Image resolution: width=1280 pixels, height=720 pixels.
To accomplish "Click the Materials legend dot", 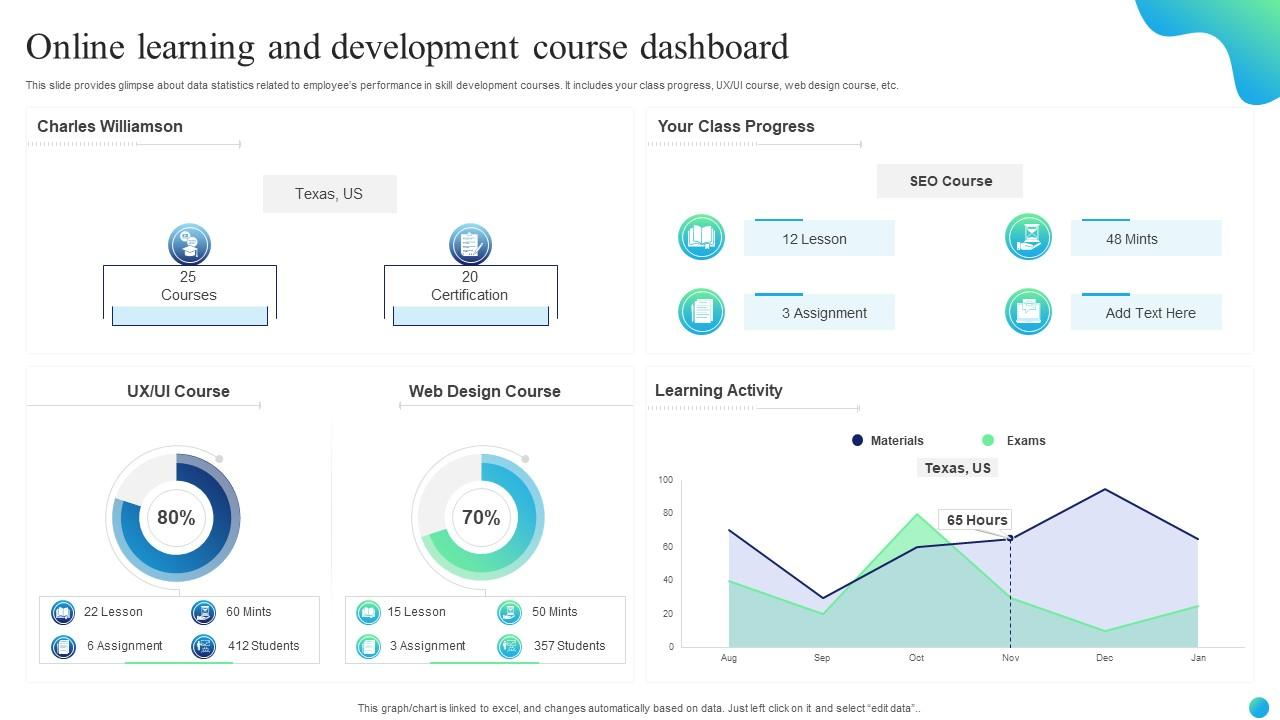I will pyautogui.click(x=857, y=440).
